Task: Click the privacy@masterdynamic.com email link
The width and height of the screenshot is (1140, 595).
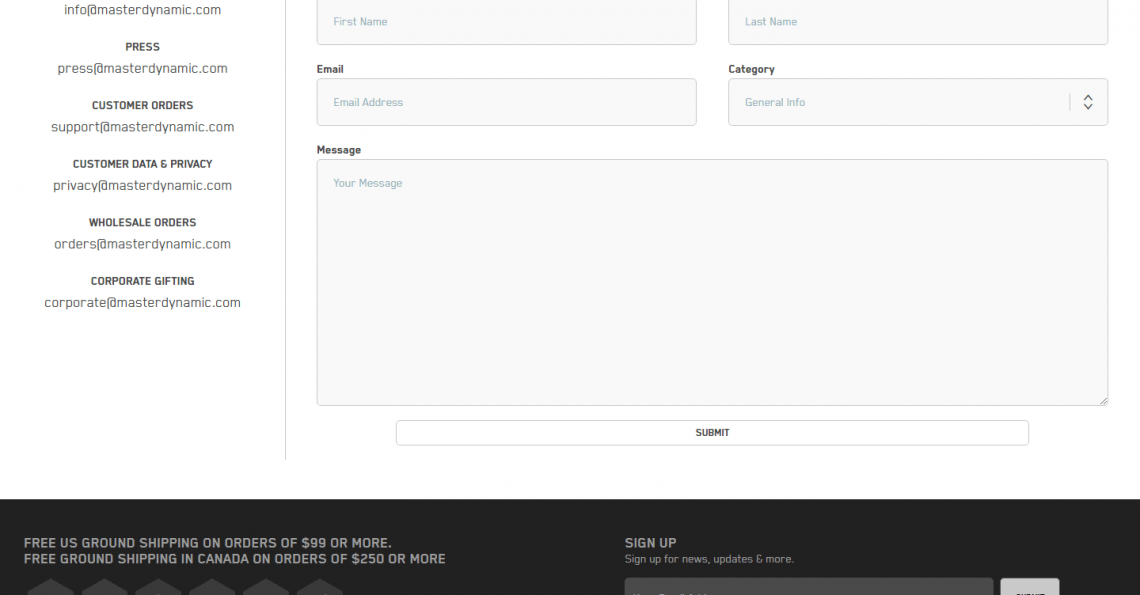Action: (142, 185)
